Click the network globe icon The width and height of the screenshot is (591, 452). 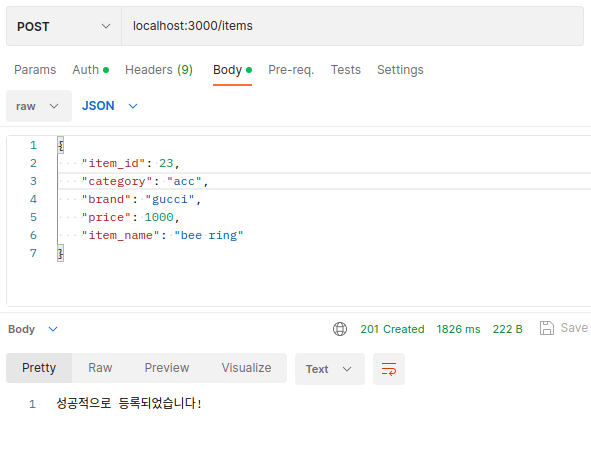pyautogui.click(x=340, y=329)
